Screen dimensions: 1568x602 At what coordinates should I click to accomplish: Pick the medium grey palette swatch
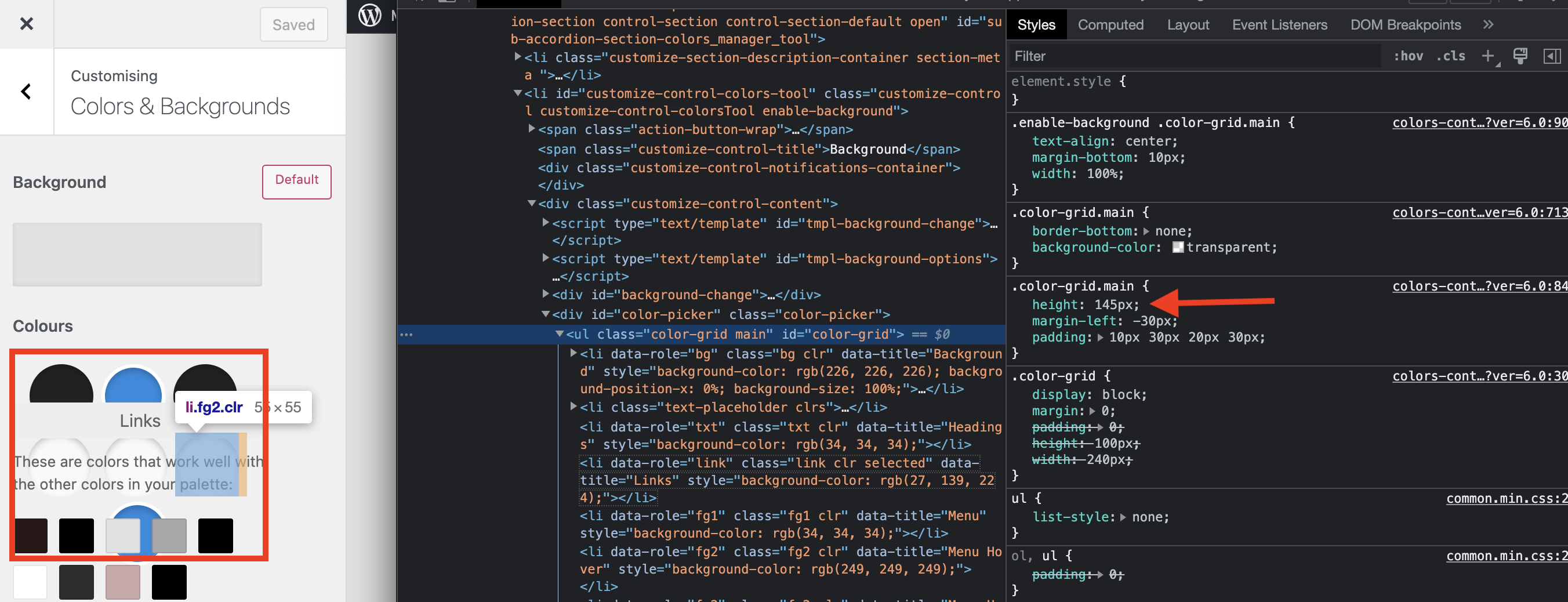coord(169,536)
